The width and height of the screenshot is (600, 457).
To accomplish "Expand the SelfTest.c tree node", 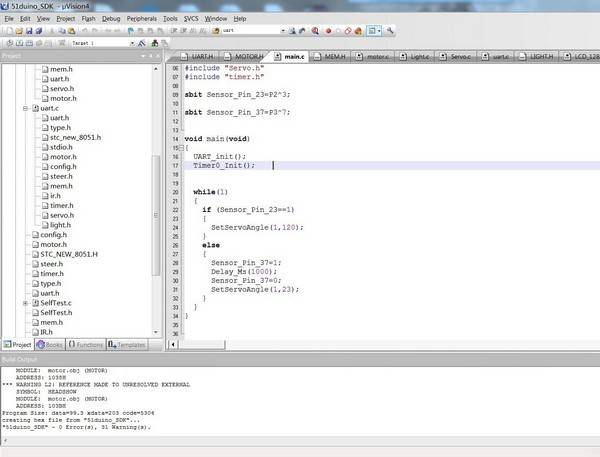I will click(x=25, y=302).
